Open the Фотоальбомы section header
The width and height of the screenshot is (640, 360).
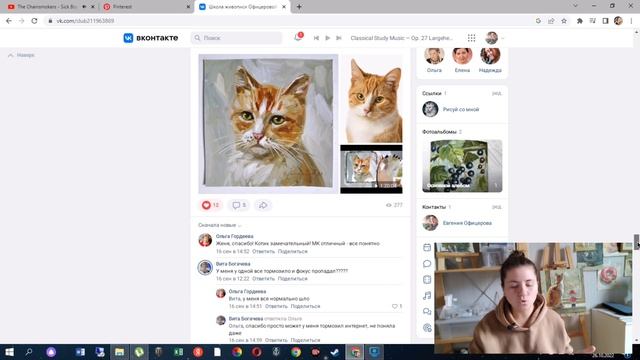442,132
